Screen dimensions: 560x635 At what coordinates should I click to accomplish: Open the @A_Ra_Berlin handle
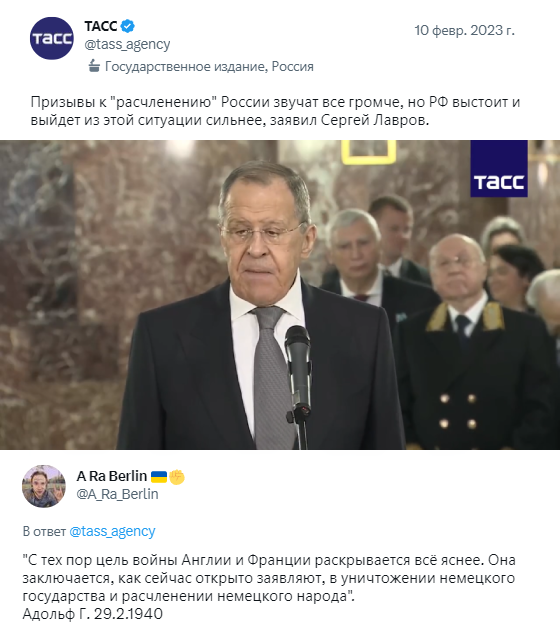[117, 494]
